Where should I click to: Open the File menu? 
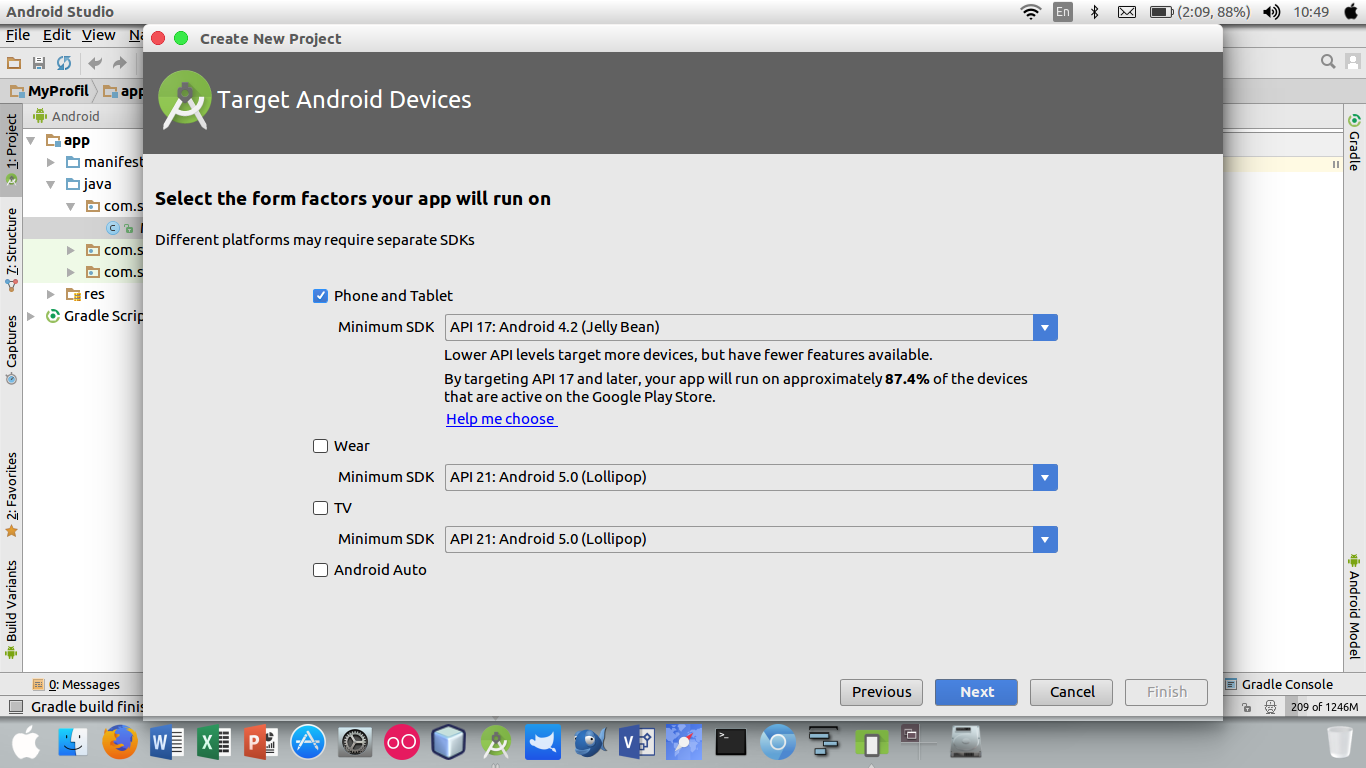pos(18,34)
